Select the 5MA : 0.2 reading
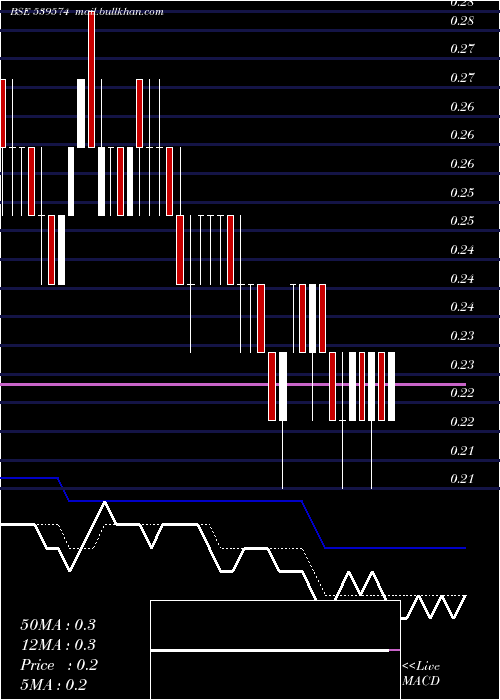This screenshot has height=700, width=500. [x=54, y=685]
